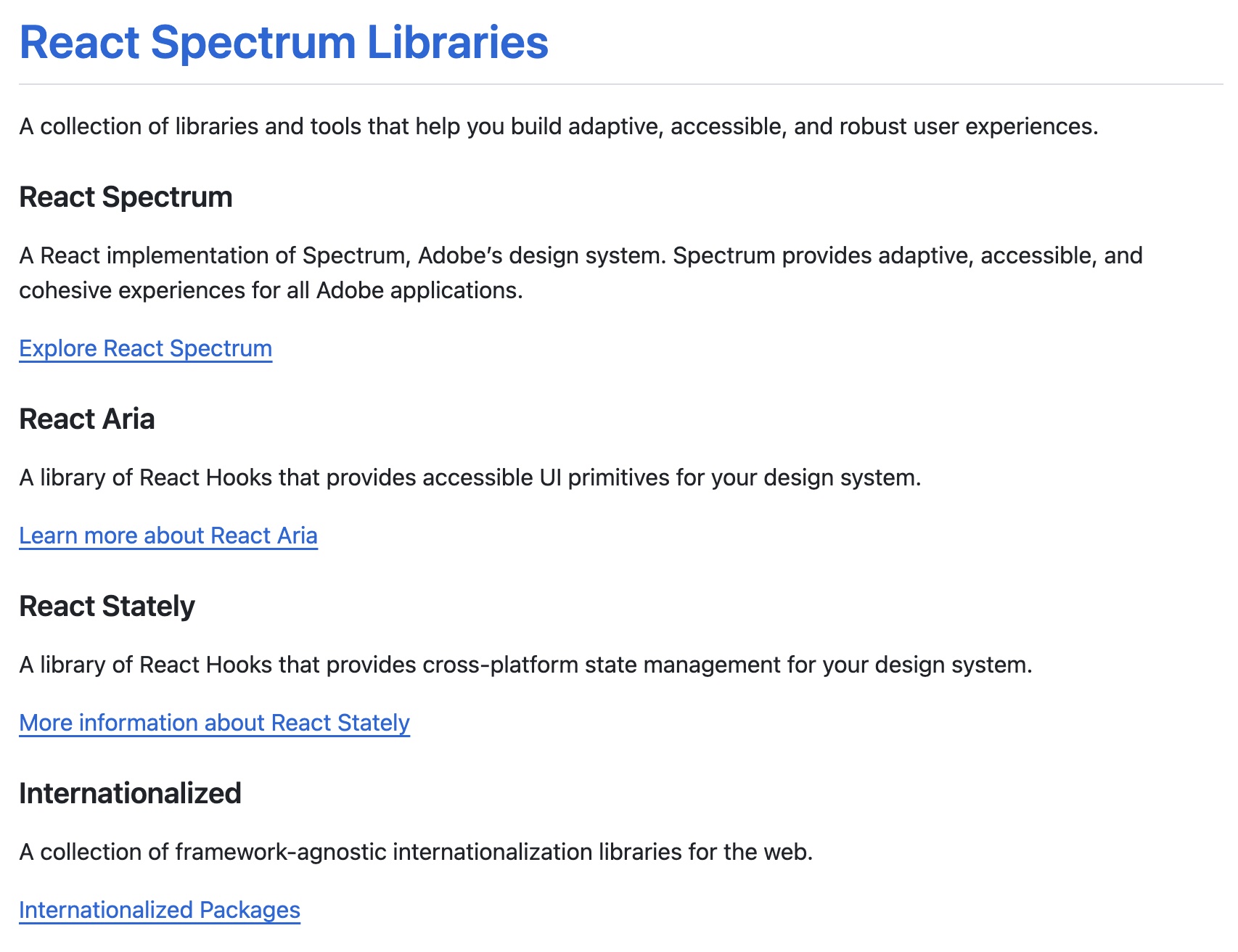
Task: Open the React Spectrum Libraries title link
Action: [x=284, y=42]
